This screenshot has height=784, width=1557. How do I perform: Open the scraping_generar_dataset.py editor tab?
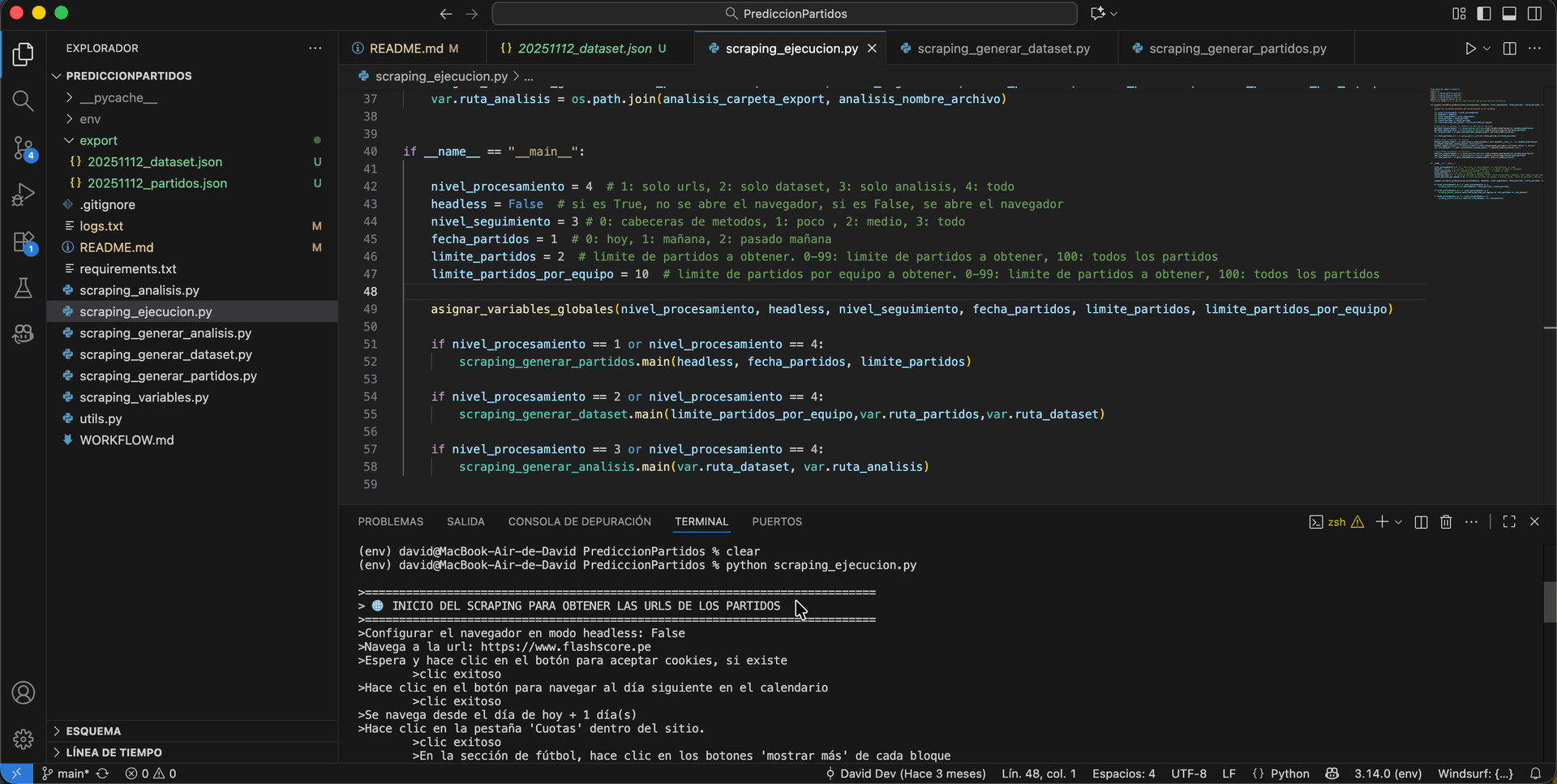(x=1002, y=49)
